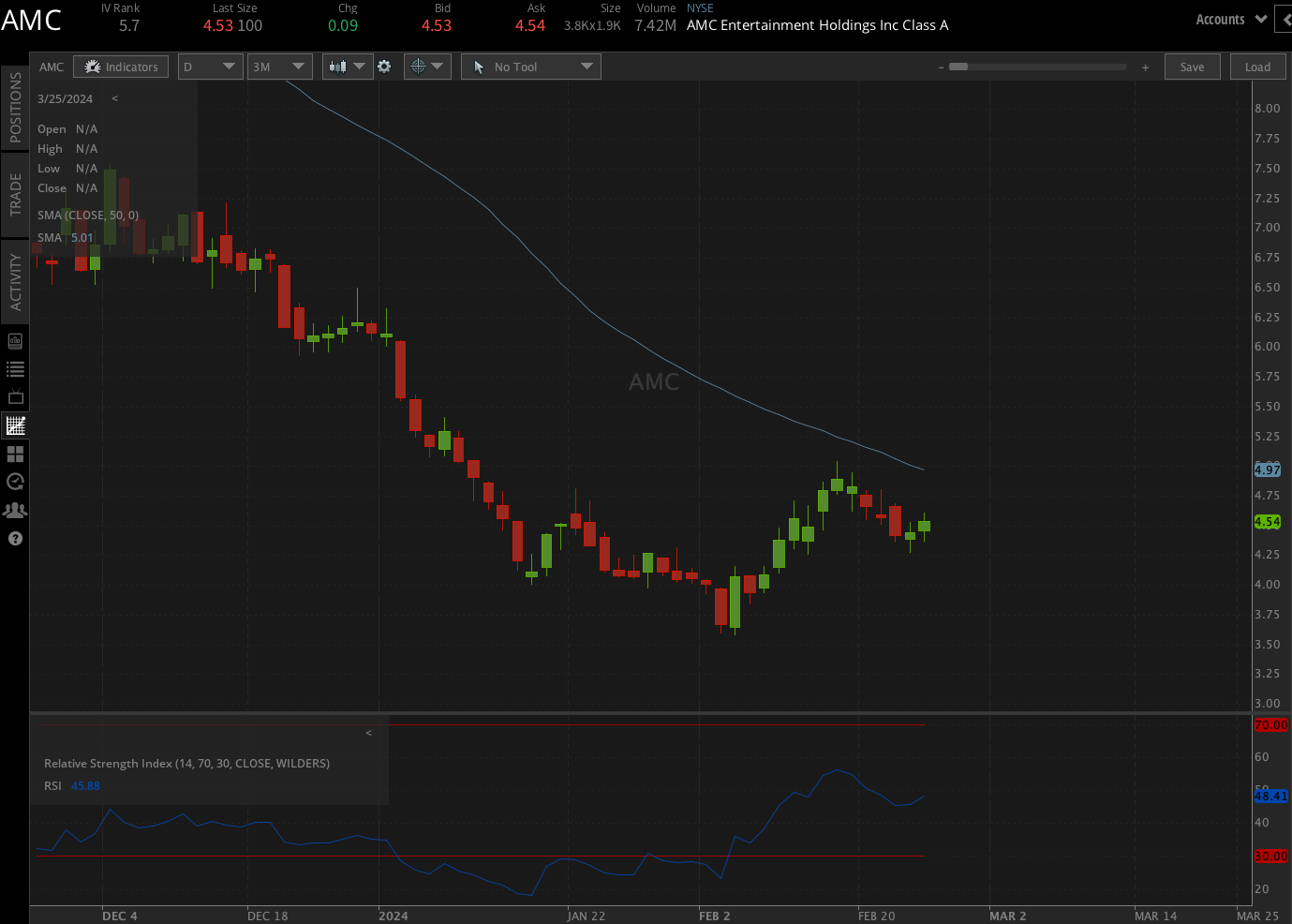
Task: Click the 70.00 RSI overbought label
Action: pyautogui.click(x=1271, y=724)
